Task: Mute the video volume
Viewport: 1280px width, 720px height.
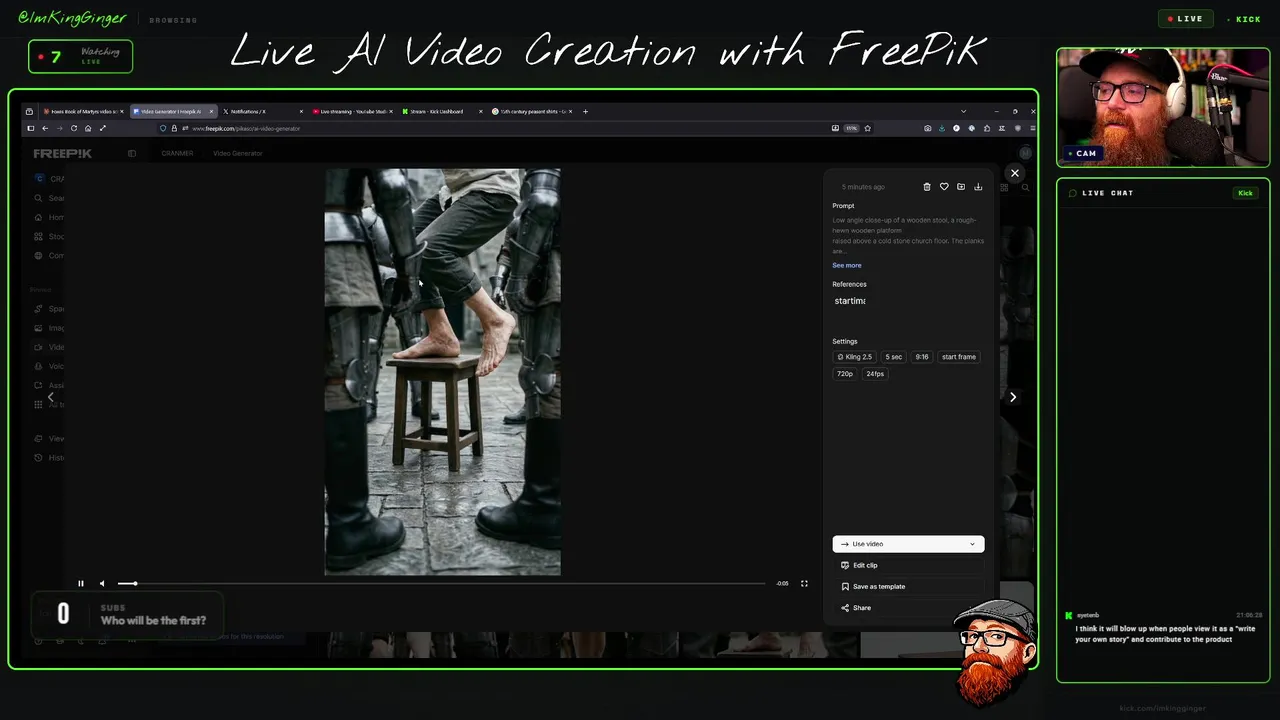Action: 101,583
